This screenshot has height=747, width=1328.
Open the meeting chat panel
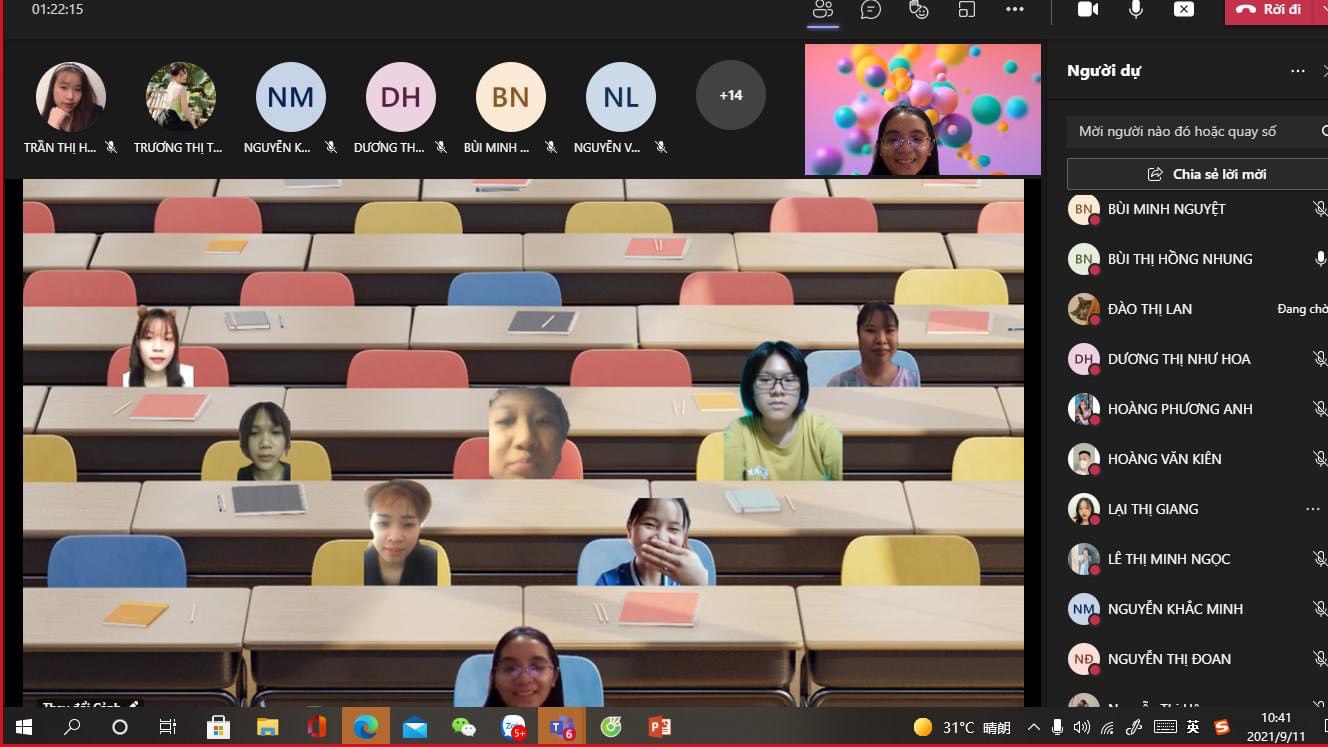pyautogui.click(x=871, y=10)
